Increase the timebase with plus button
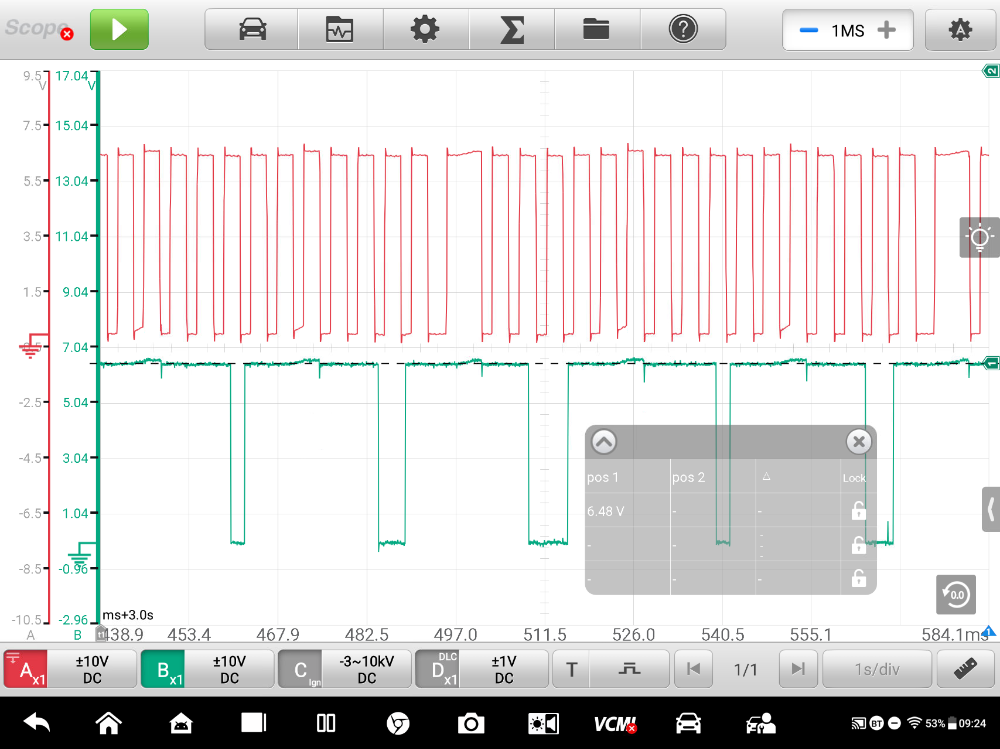This screenshot has width=1000, height=749. 886,30
